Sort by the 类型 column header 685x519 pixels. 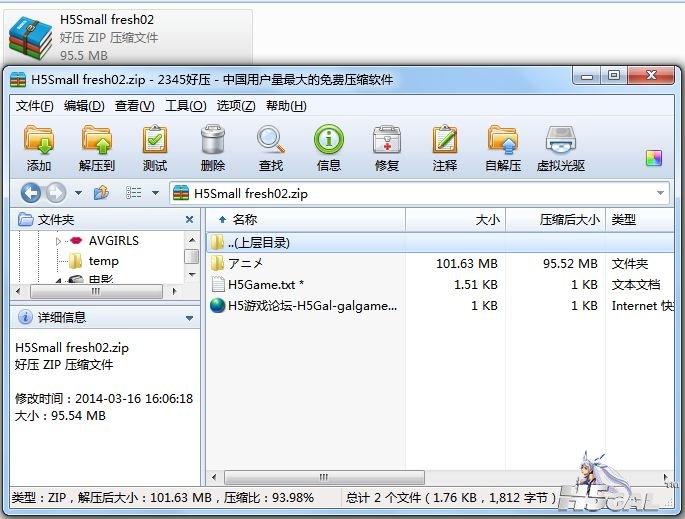coord(640,220)
